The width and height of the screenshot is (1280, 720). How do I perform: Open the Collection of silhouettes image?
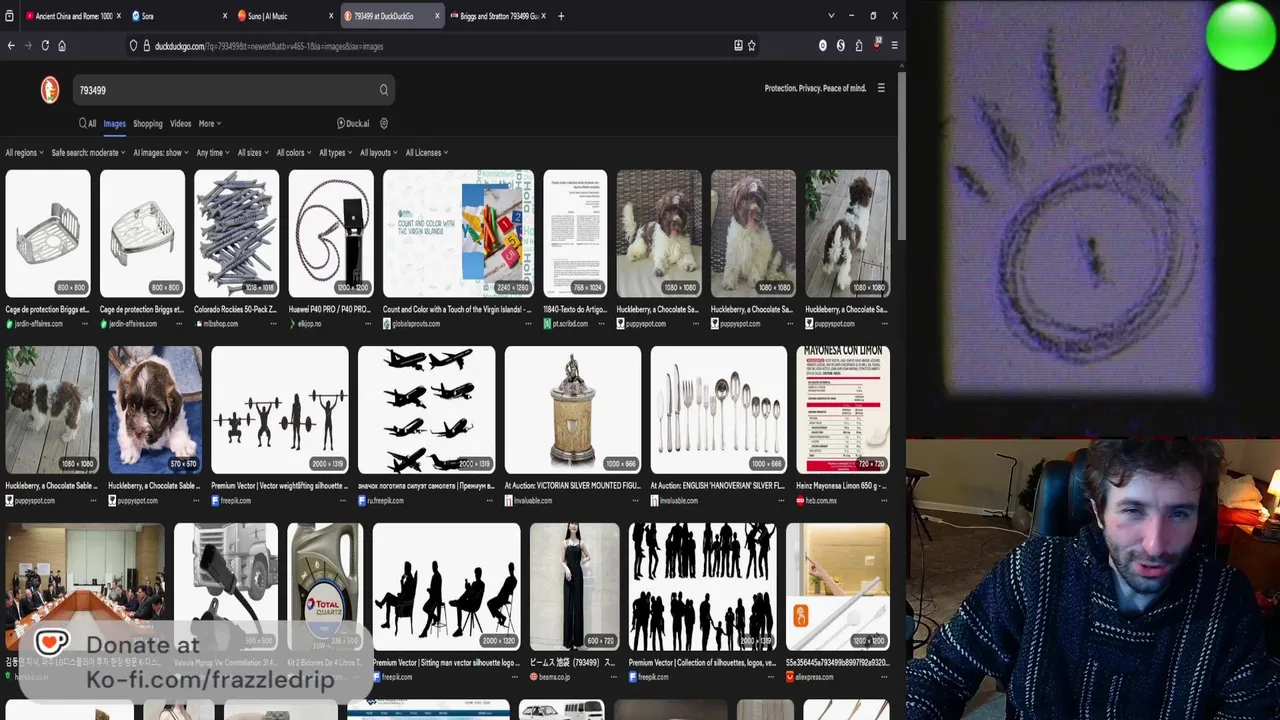click(702, 587)
